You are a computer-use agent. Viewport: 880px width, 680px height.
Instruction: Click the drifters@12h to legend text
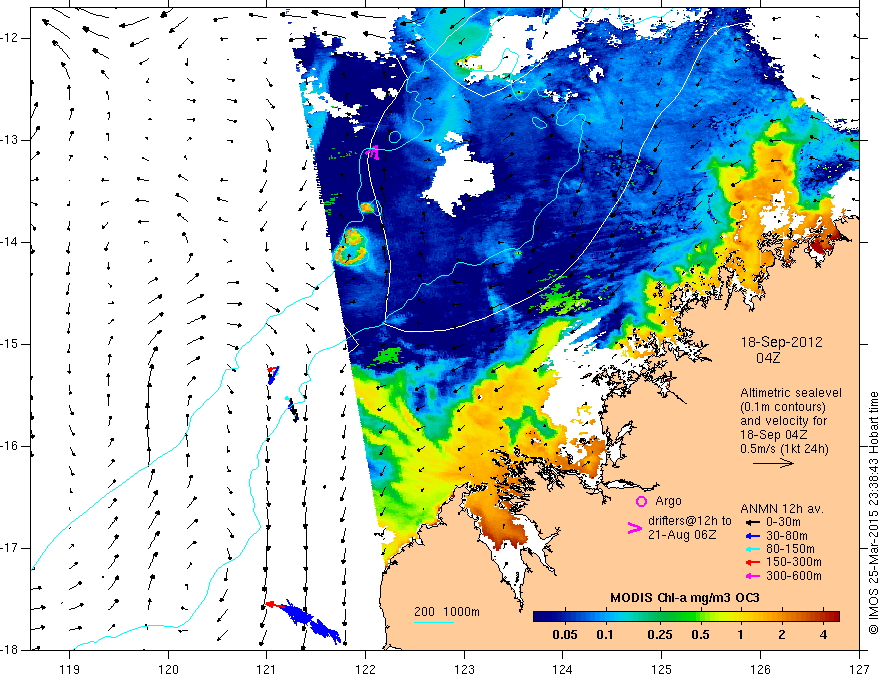coord(690,521)
